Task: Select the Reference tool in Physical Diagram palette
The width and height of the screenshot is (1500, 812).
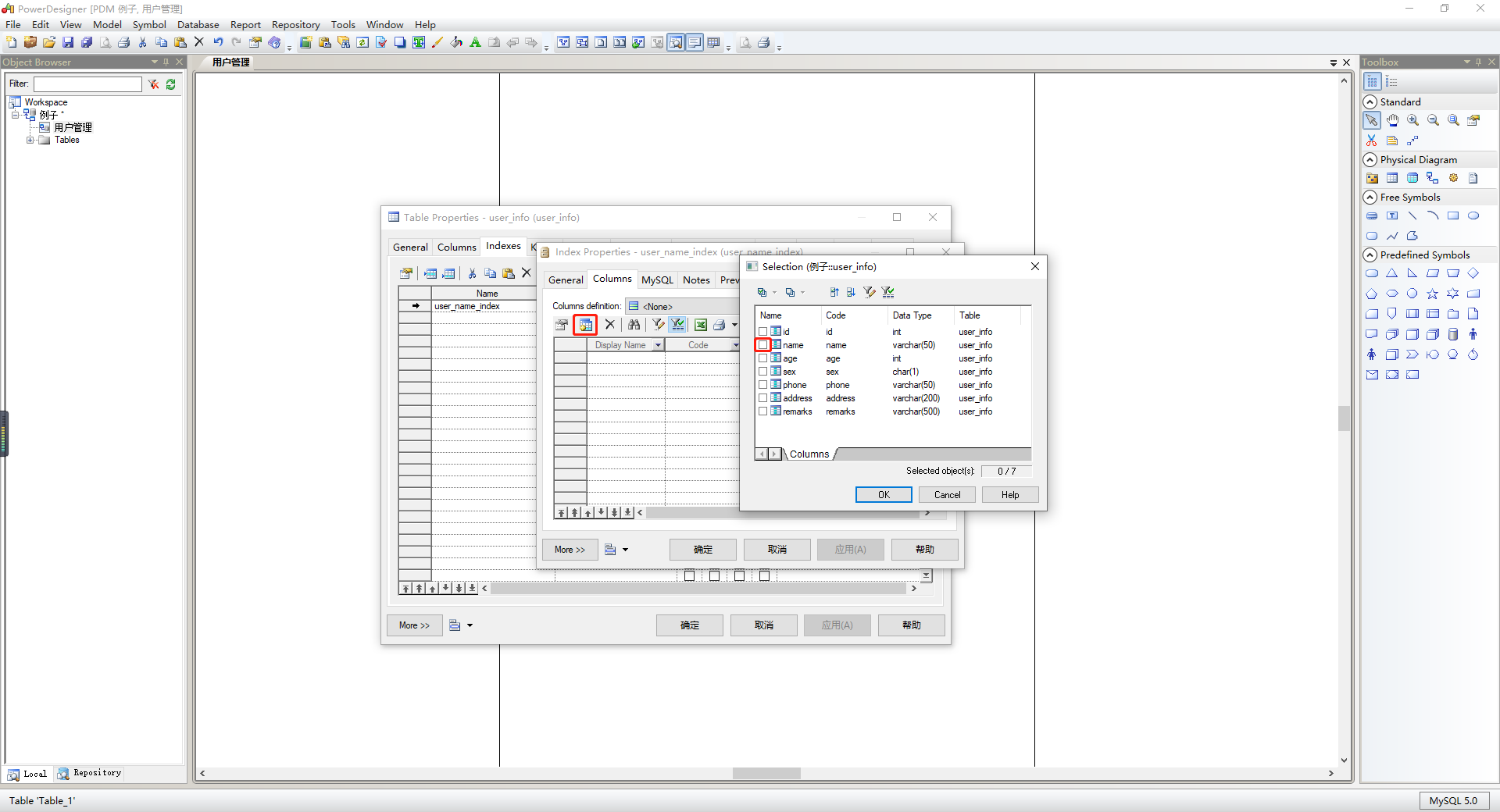Action: tap(1433, 177)
